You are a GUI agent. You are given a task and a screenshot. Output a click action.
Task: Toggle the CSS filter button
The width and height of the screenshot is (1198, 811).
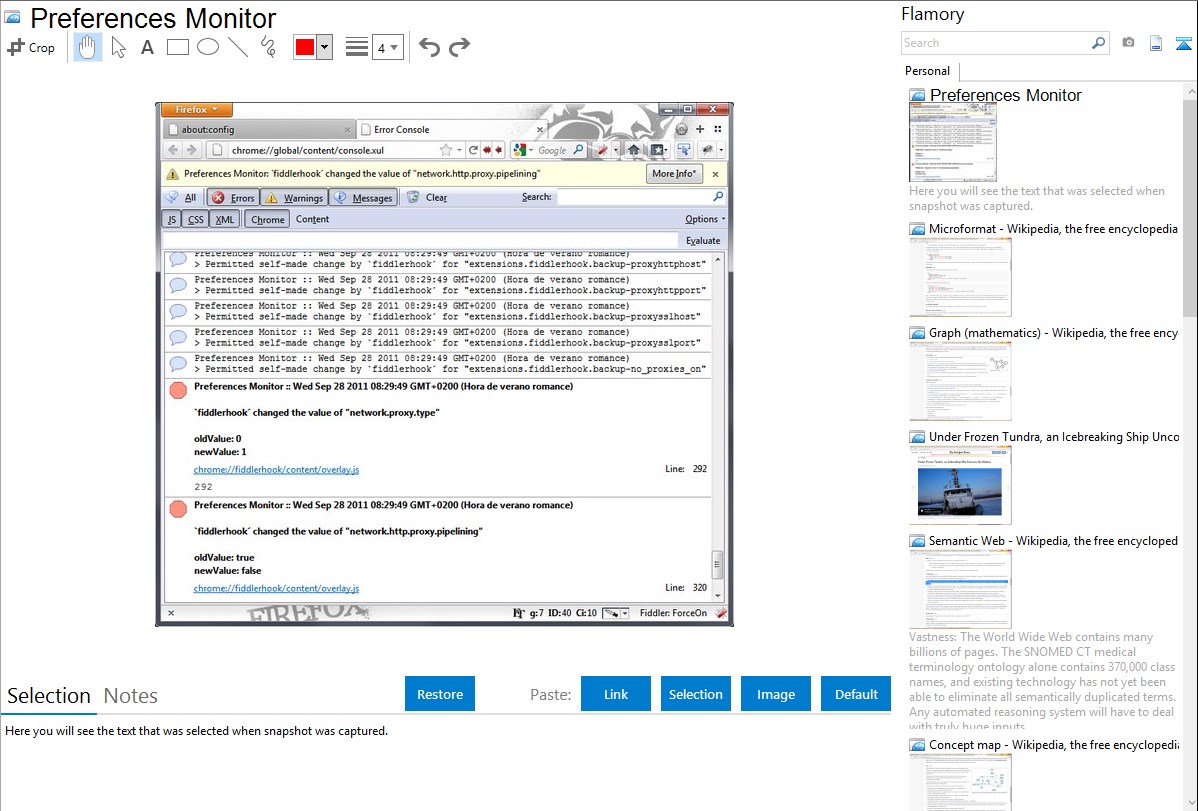coord(196,219)
